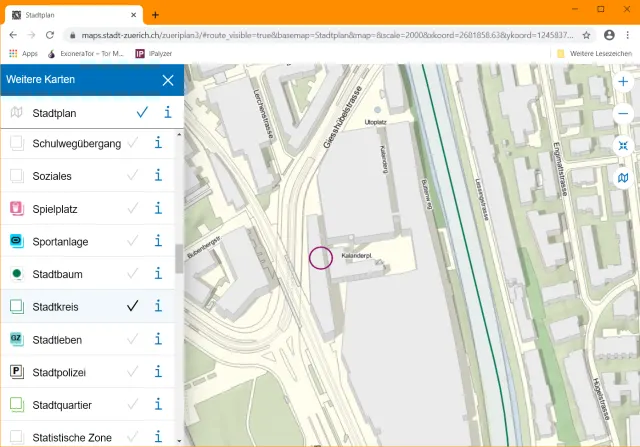Toggle the Stadtquartier layer checkmark

pos(132,405)
